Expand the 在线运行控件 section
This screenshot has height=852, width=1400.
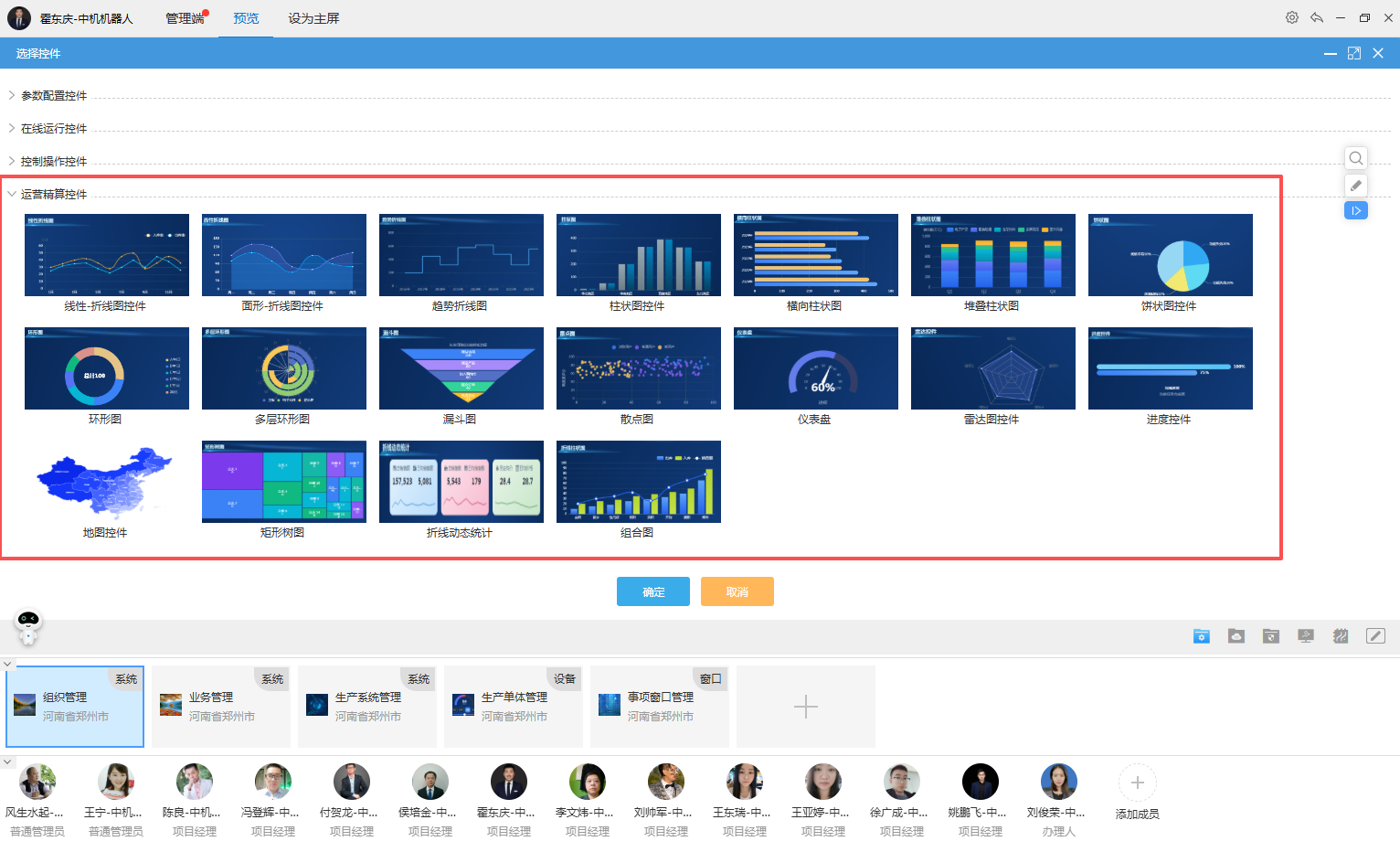pyautogui.click(x=53, y=129)
